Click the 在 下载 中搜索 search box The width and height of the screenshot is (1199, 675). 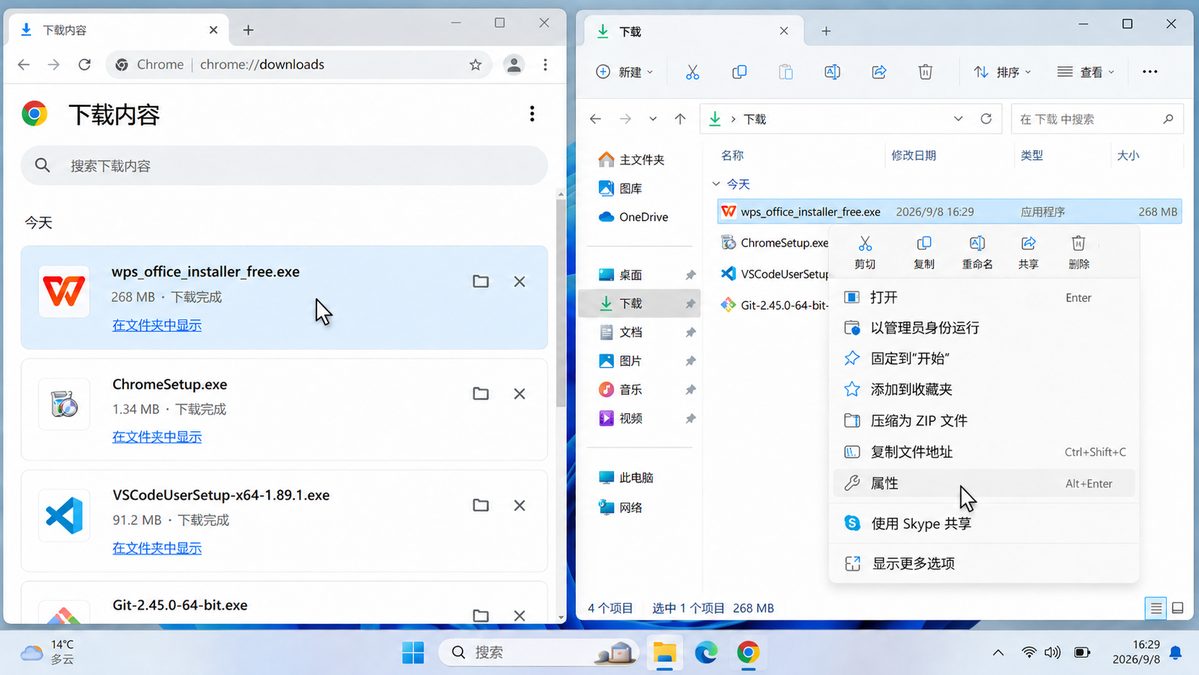pyautogui.click(x=1097, y=118)
